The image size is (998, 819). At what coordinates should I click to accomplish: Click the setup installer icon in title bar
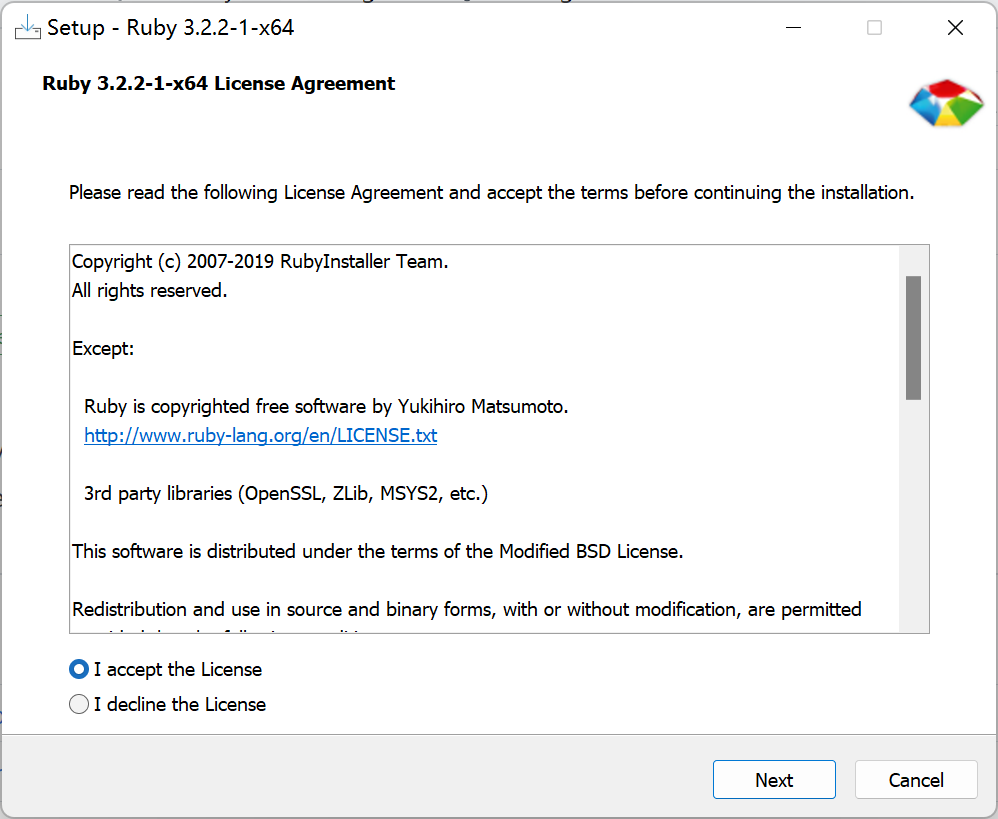[27, 28]
